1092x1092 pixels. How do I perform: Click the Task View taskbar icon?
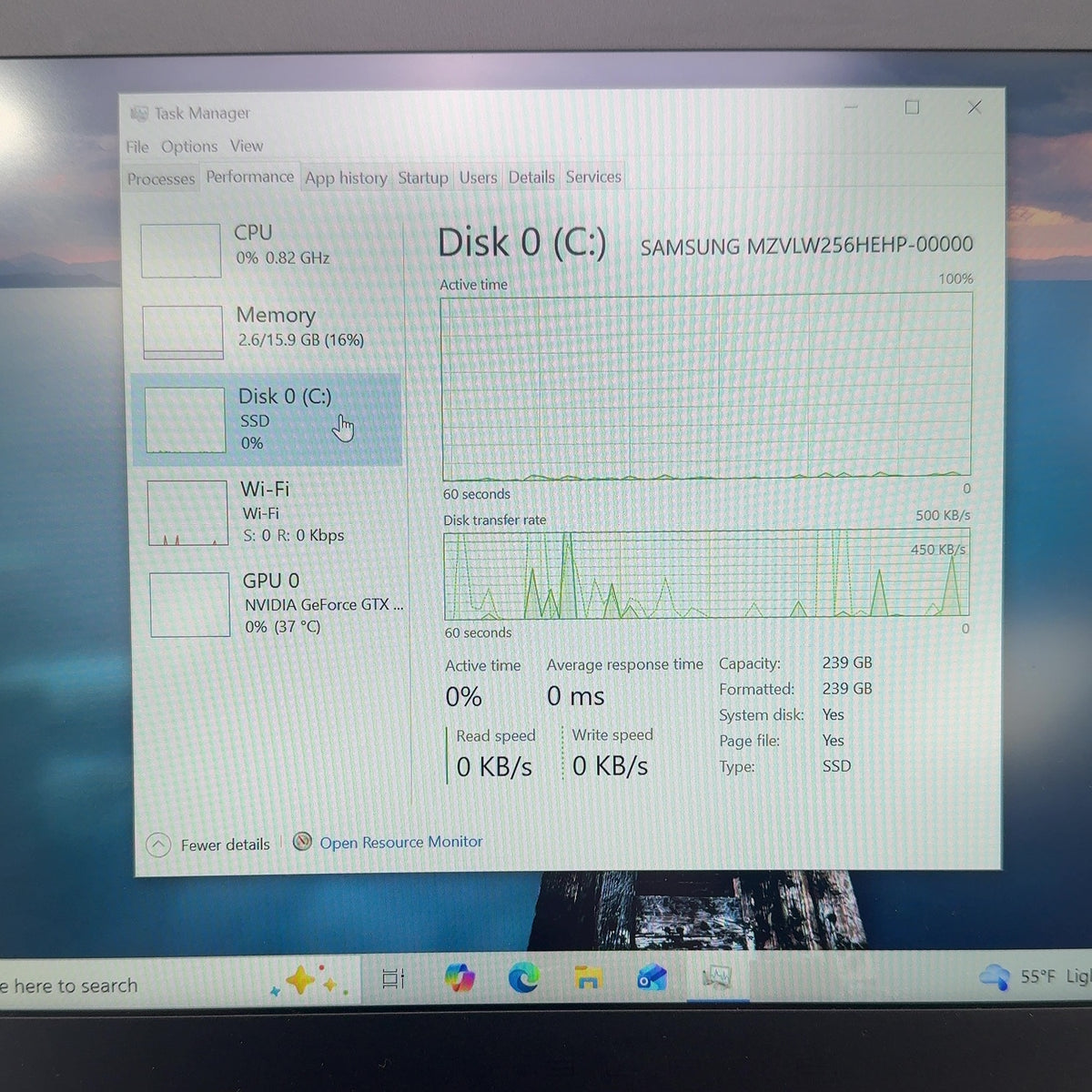393,979
